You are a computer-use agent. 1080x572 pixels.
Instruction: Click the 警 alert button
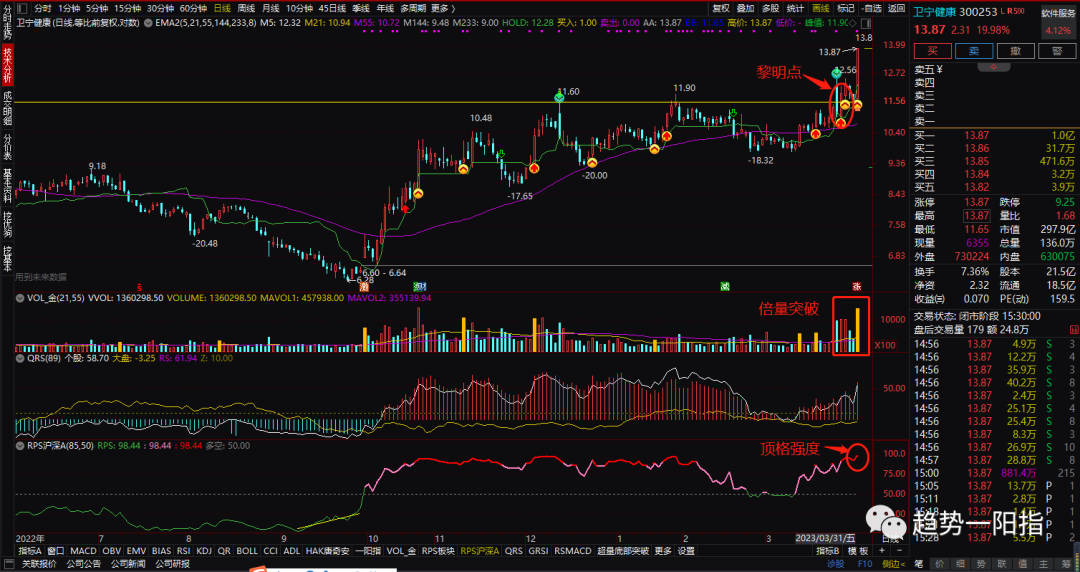1057,51
